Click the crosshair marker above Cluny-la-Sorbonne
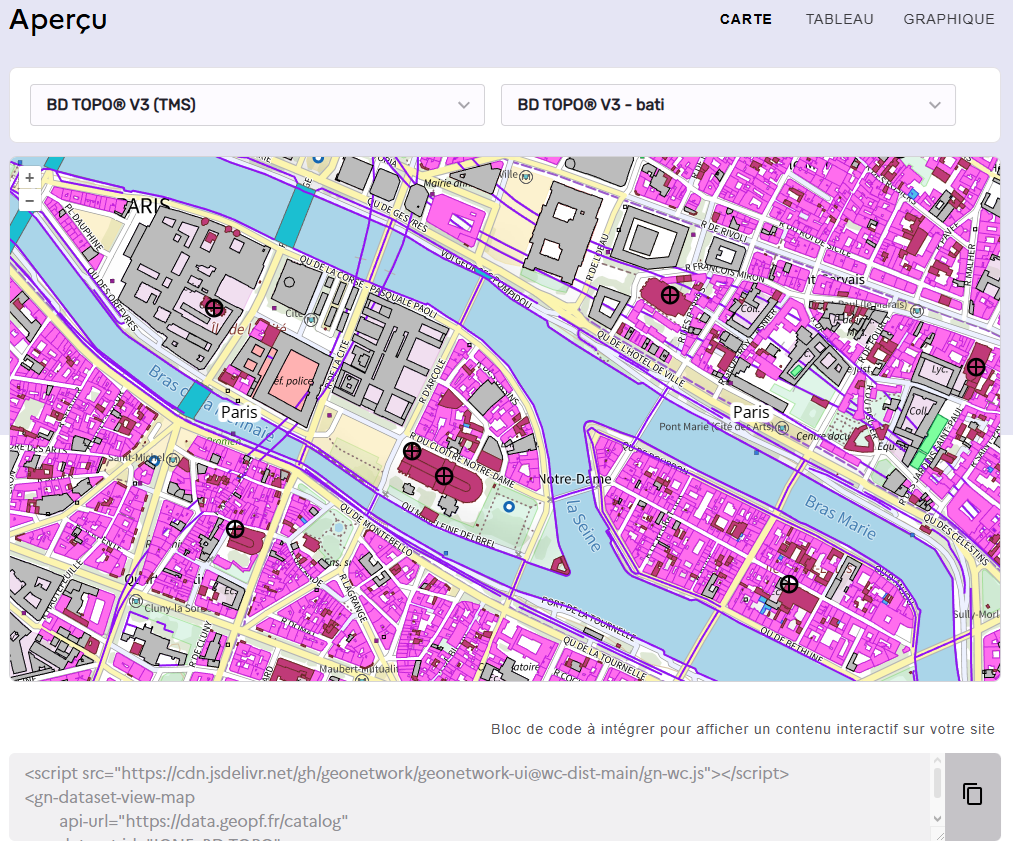1013x843 pixels. [x=235, y=529]
